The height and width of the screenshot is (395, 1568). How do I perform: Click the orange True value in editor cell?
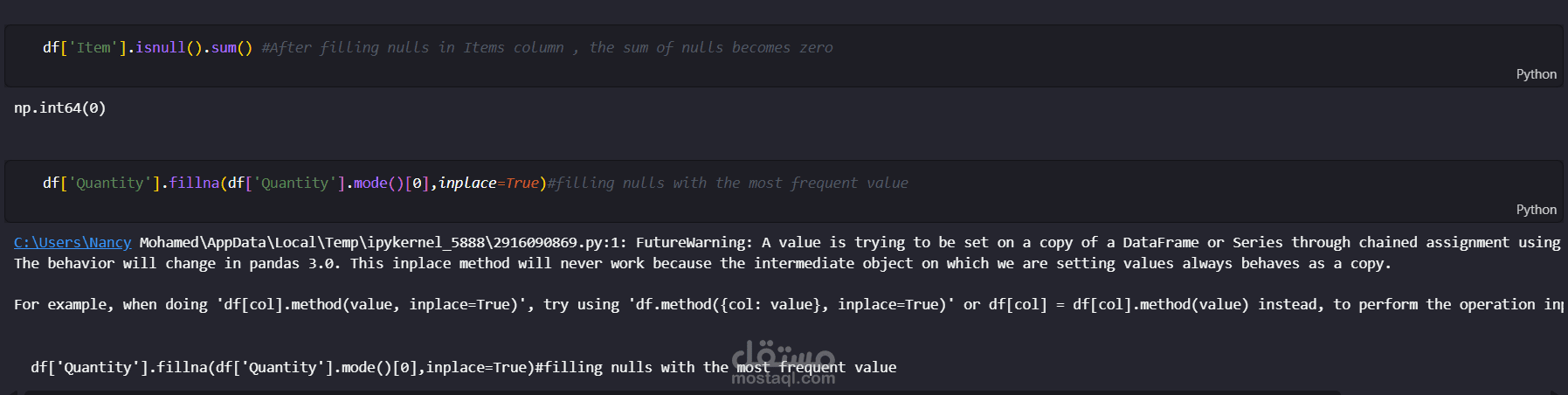(x=522, y=184)
